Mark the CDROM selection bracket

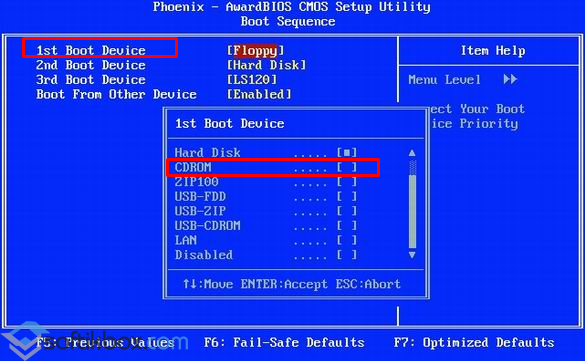coord(347,167)
